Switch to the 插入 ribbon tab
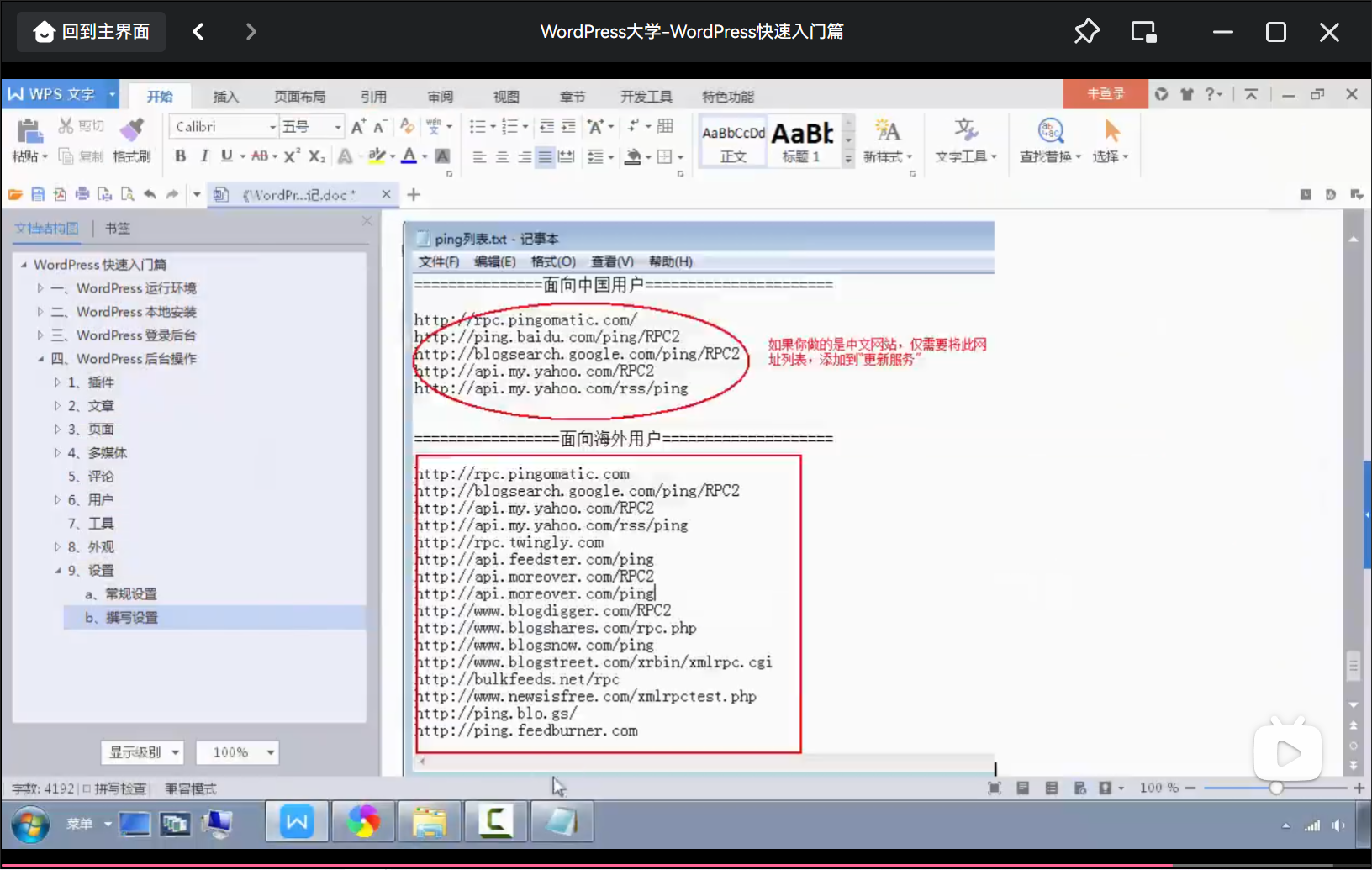1372x870 pixels. coord(225,97)
